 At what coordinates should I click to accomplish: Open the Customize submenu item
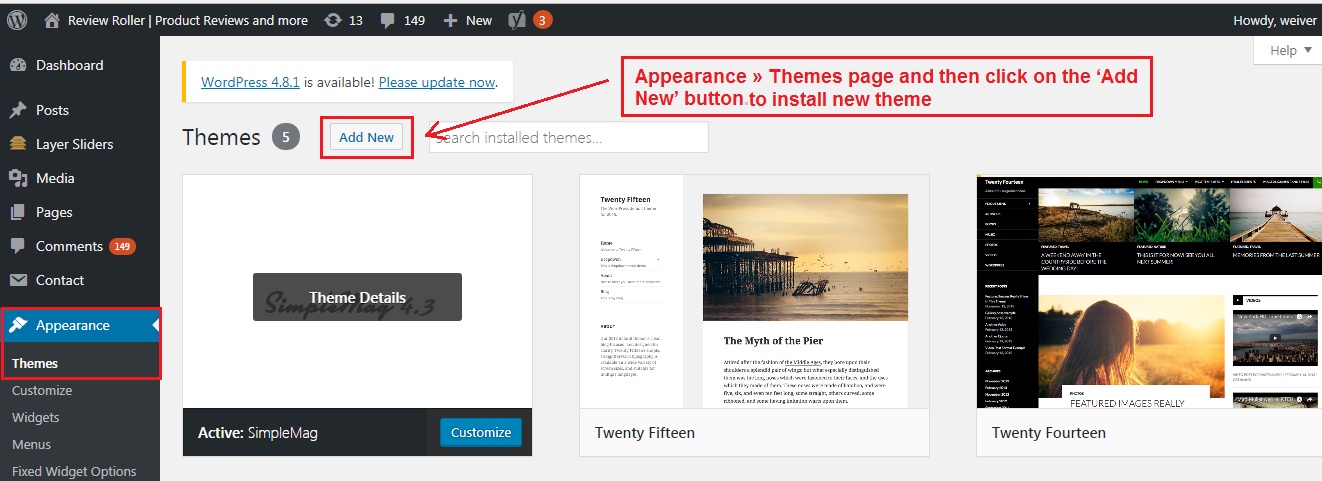point(42,390)
